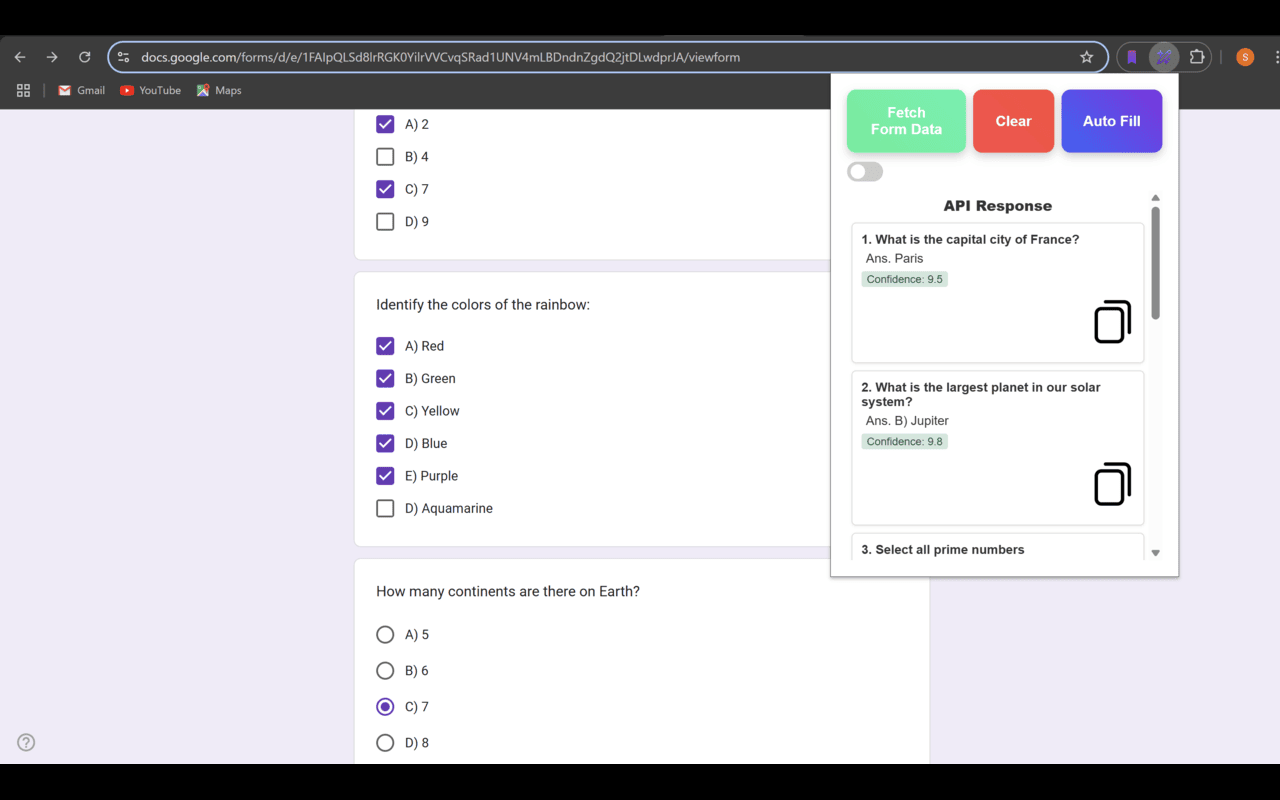
Task: Click the Chrome profile avatar
Action: click(1244, 57)
